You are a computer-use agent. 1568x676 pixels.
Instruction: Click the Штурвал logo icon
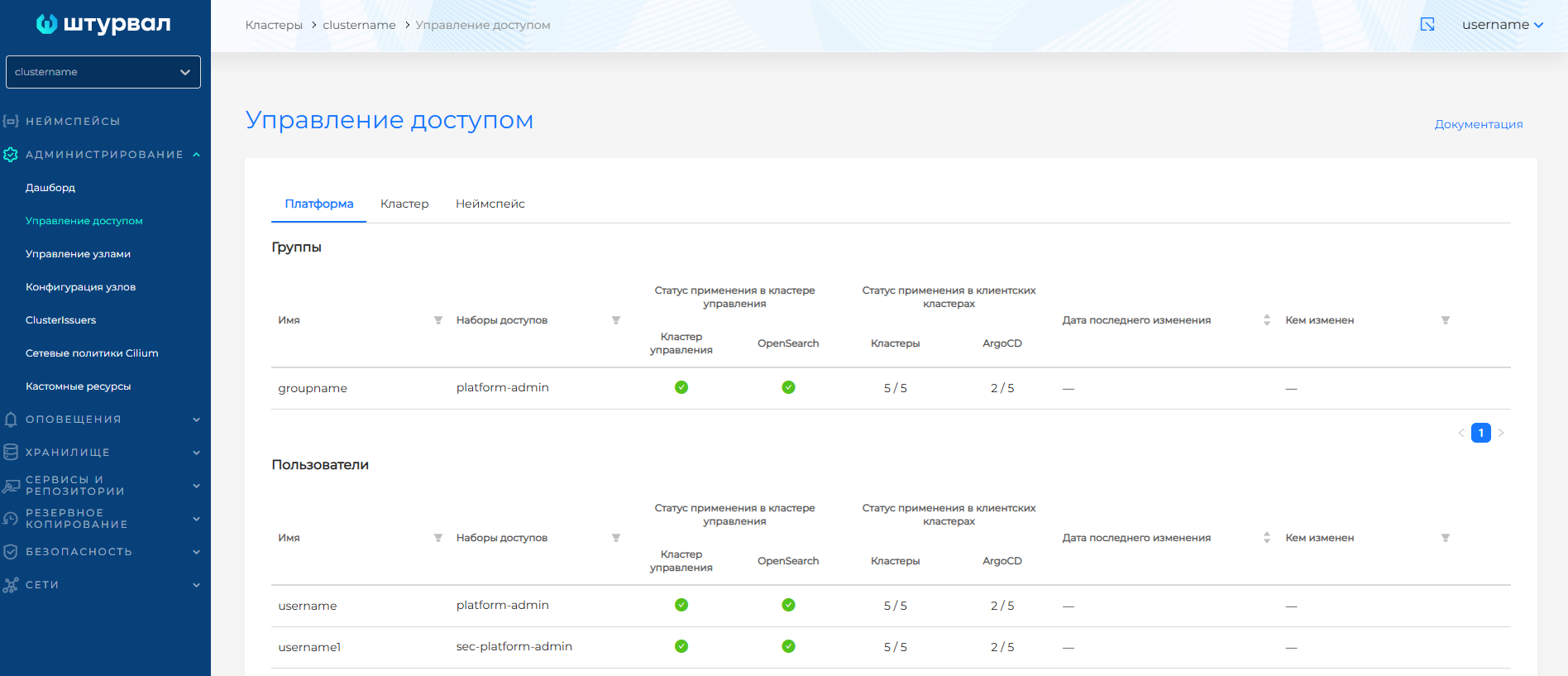point(47,24)
